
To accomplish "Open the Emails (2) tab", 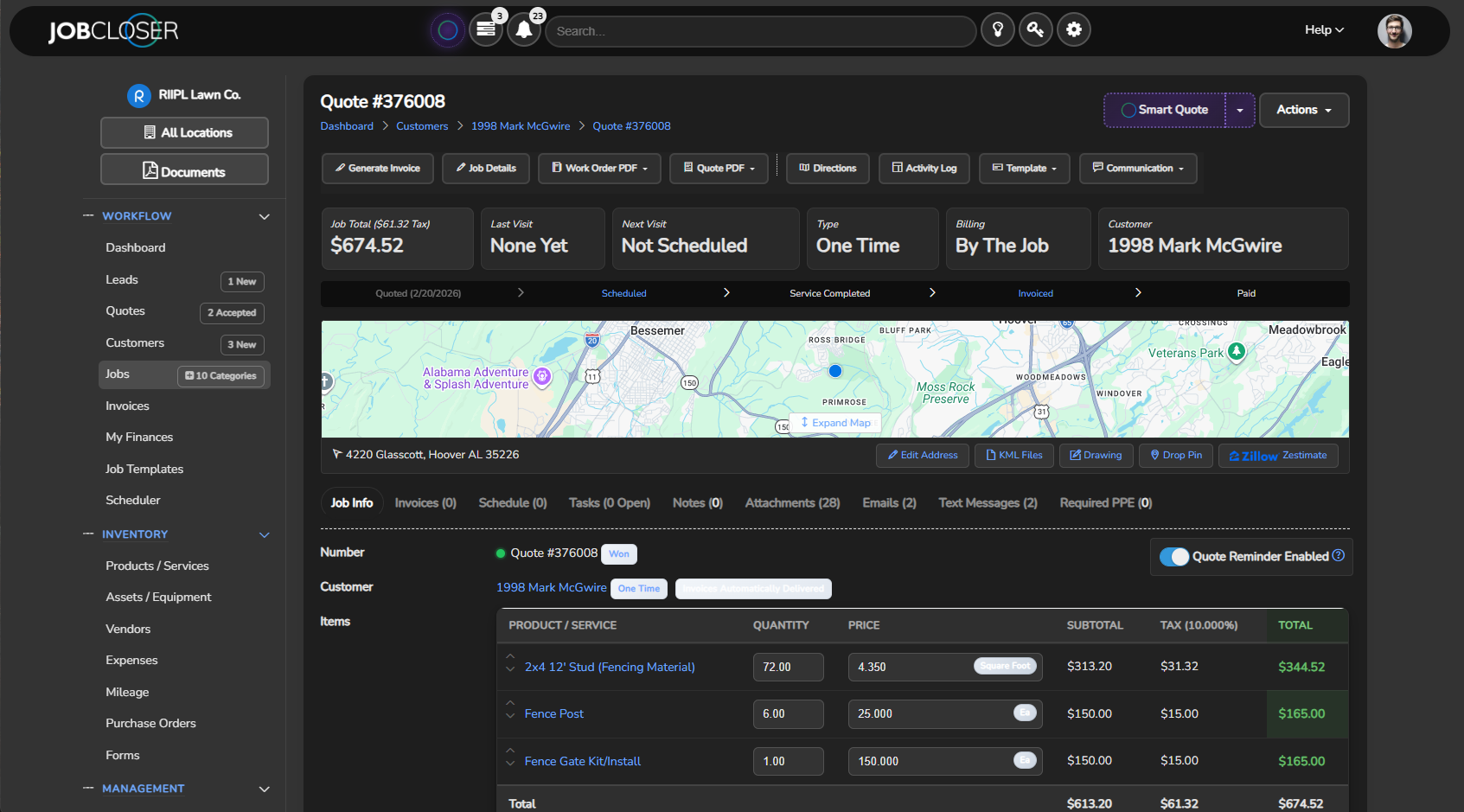I will (888, 502).
